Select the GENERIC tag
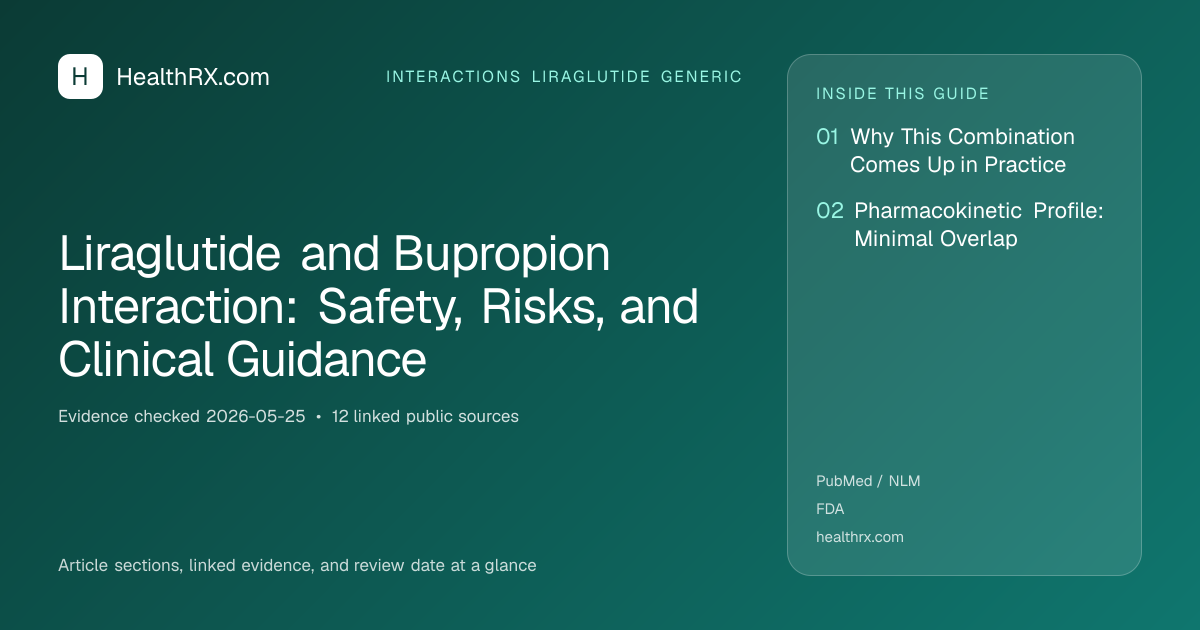The width and height of the screenshot is (1200, 630). 702,77
